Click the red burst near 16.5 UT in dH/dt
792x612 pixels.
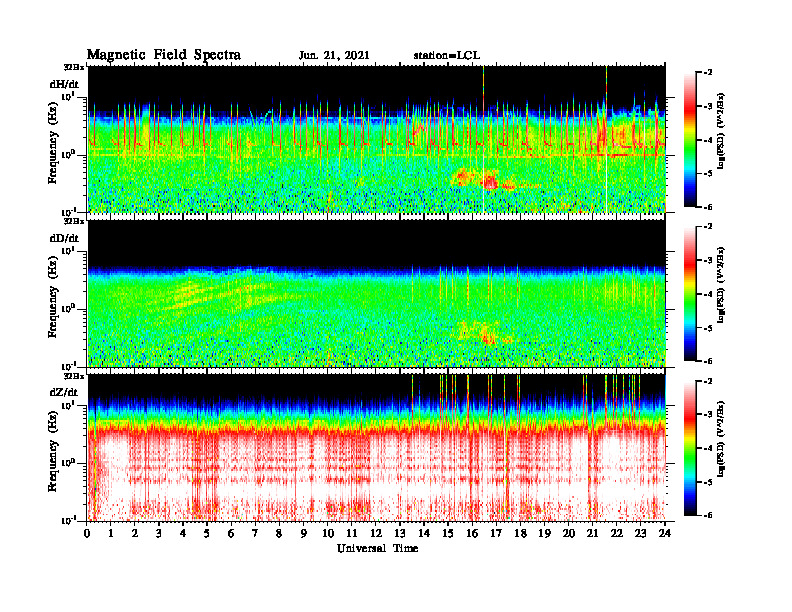[x=489, y=182]
